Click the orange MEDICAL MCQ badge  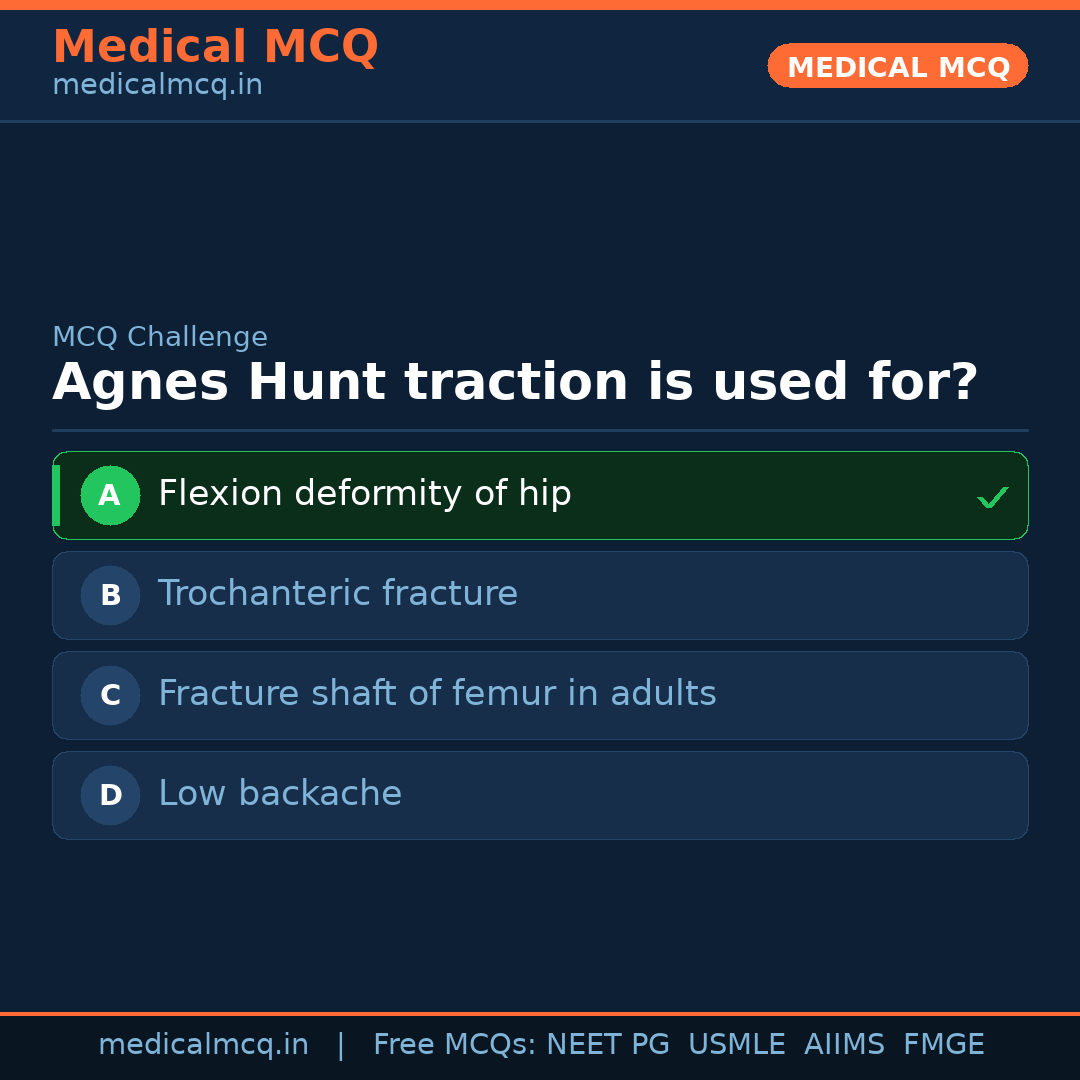[897, 66]
